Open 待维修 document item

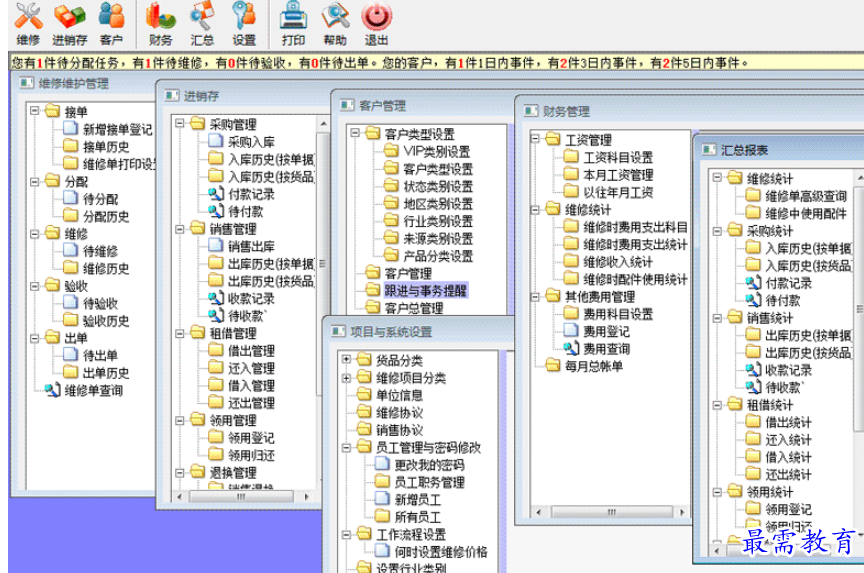[x=90, y=251]
